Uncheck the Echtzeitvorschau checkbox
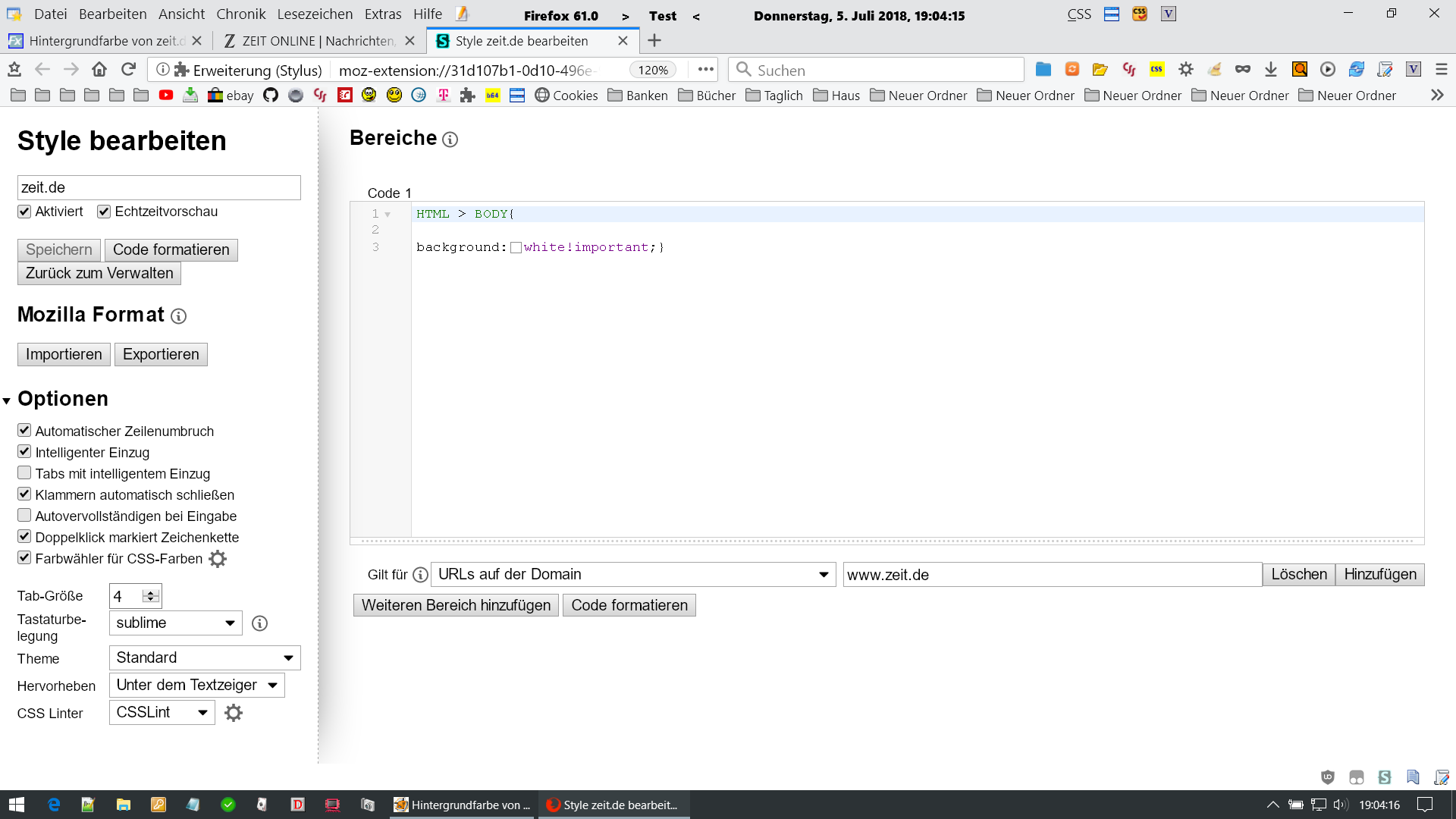The width and height of the screenshot is (1456, 819). [x=104, y=212]
